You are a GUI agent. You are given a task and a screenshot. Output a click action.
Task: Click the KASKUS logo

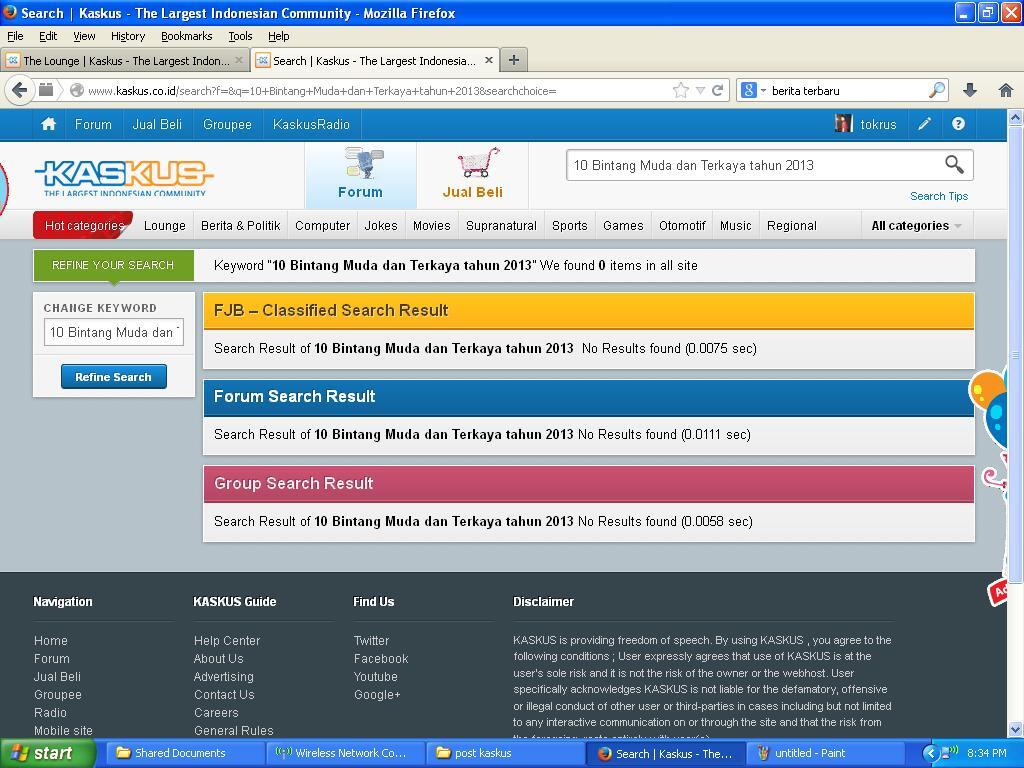pos(124,178)
